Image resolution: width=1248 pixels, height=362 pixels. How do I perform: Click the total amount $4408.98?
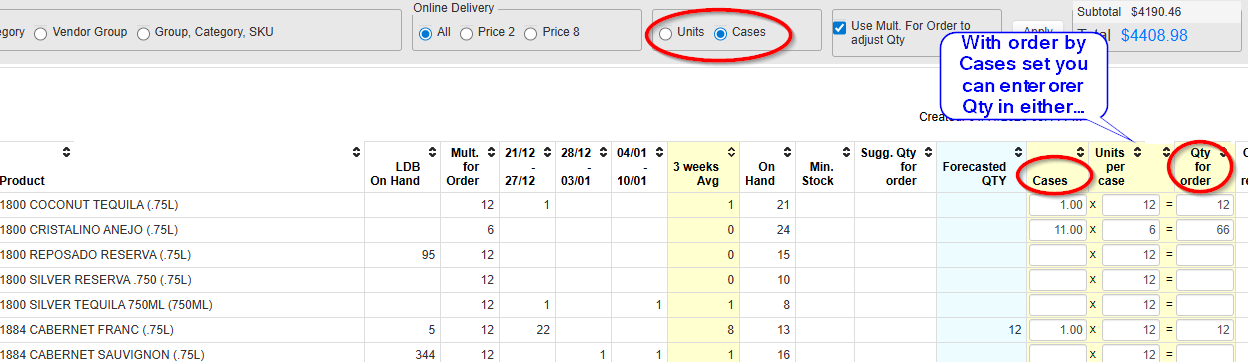[1154, 35]
